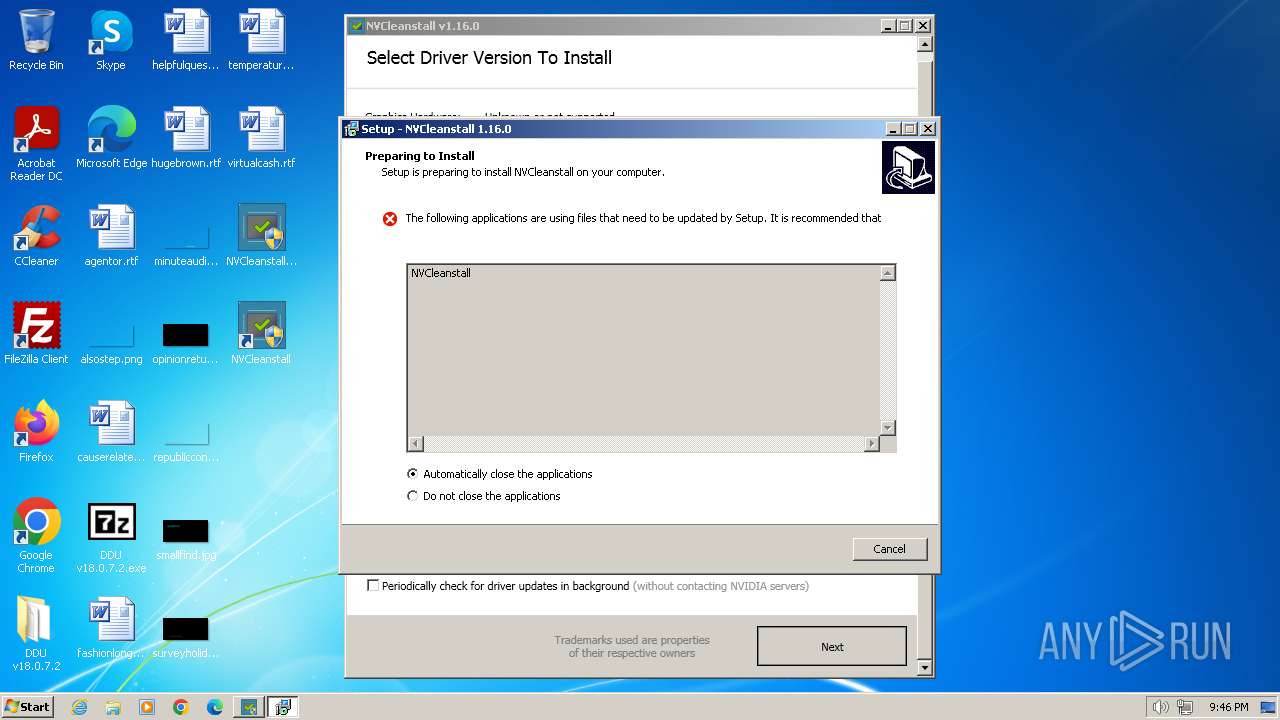Open the hugebrown.rtf file icon
Viewport: 1280px width, 720px height.
point(186,138)
